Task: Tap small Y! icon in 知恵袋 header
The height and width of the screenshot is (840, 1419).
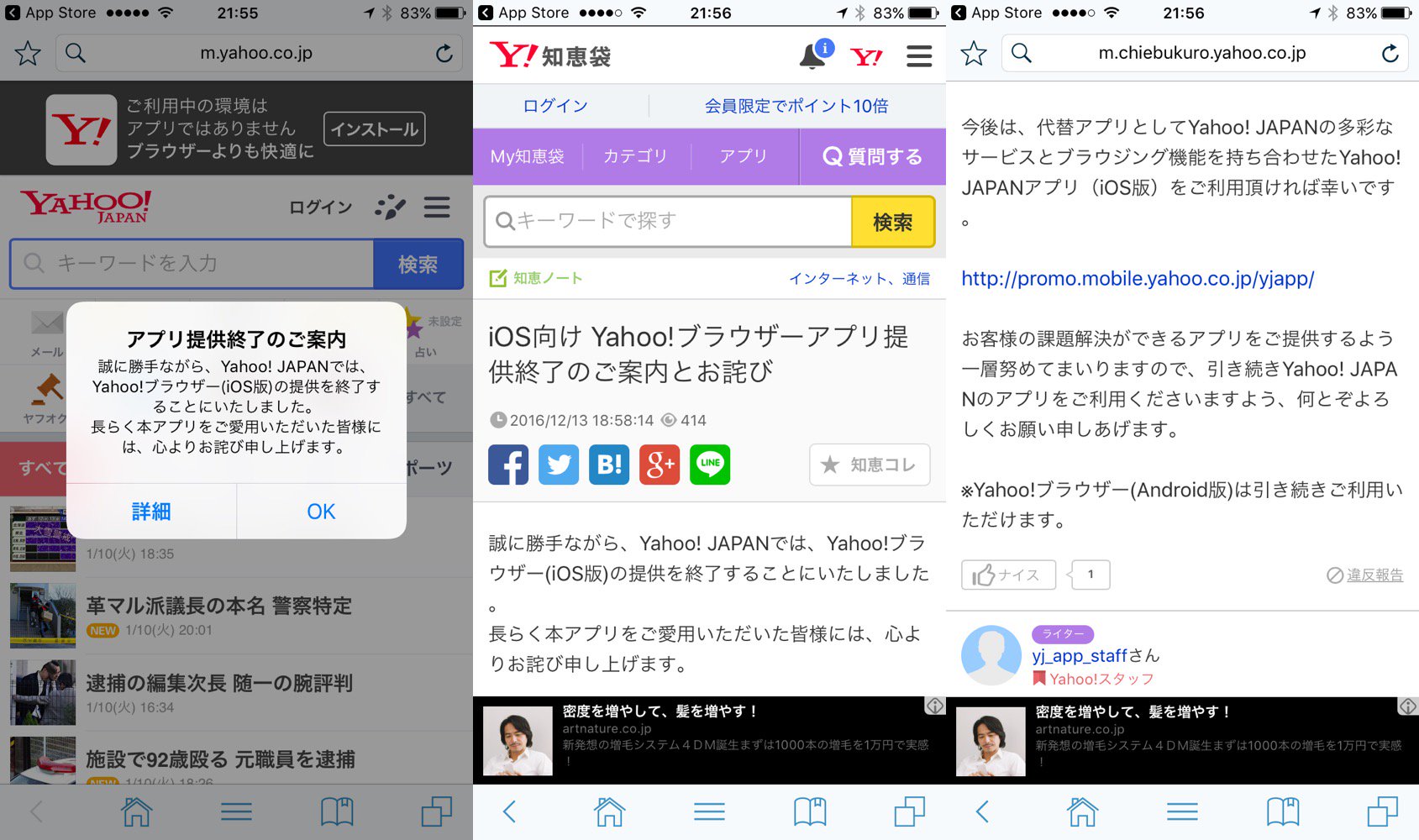Action: pos(866,56)
